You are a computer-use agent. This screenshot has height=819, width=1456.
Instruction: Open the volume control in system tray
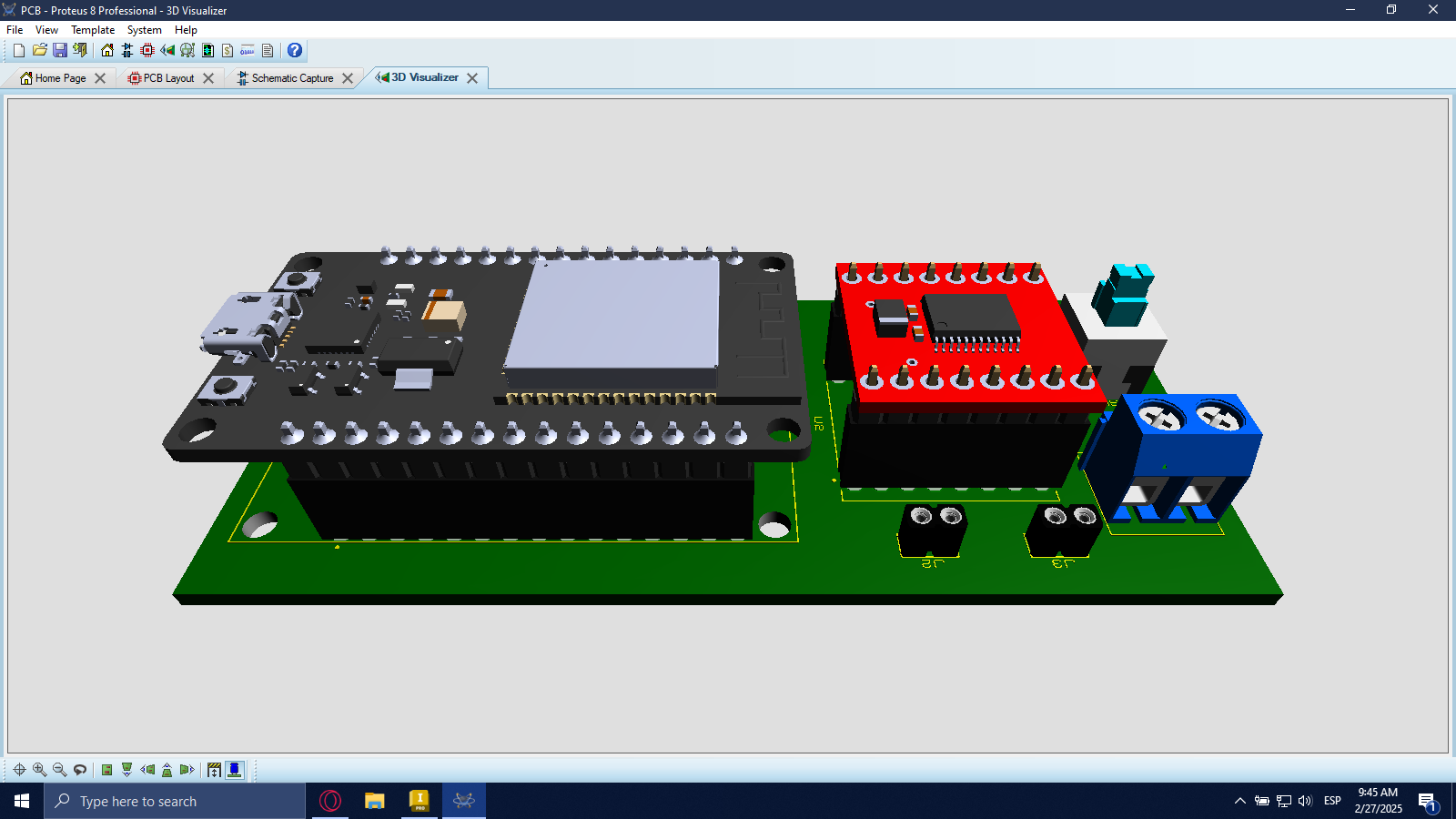(x=1306, y=801)
